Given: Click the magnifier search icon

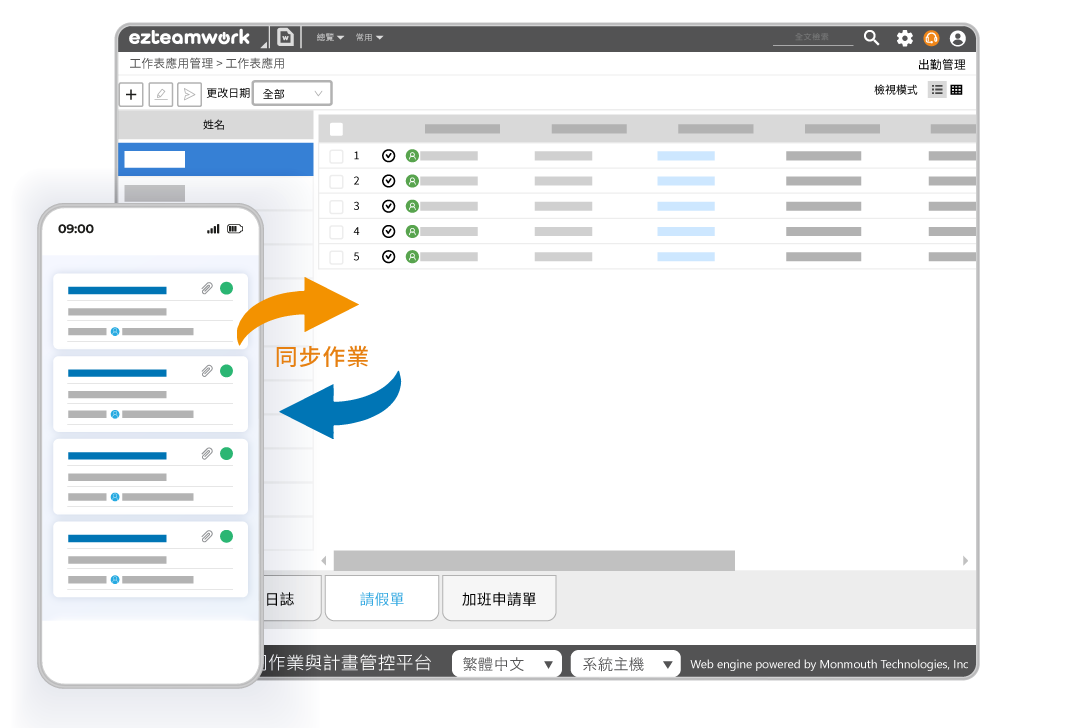Looking at the screenshot, I should coord(872,38).
